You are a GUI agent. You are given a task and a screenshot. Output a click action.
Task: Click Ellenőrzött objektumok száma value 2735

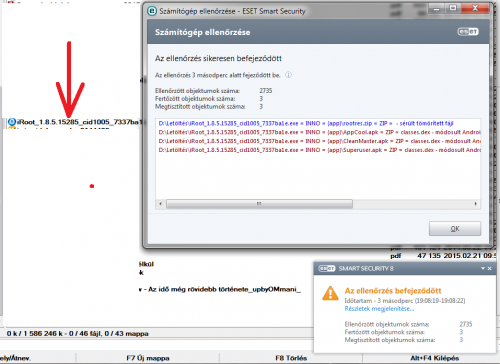point(266,91)
